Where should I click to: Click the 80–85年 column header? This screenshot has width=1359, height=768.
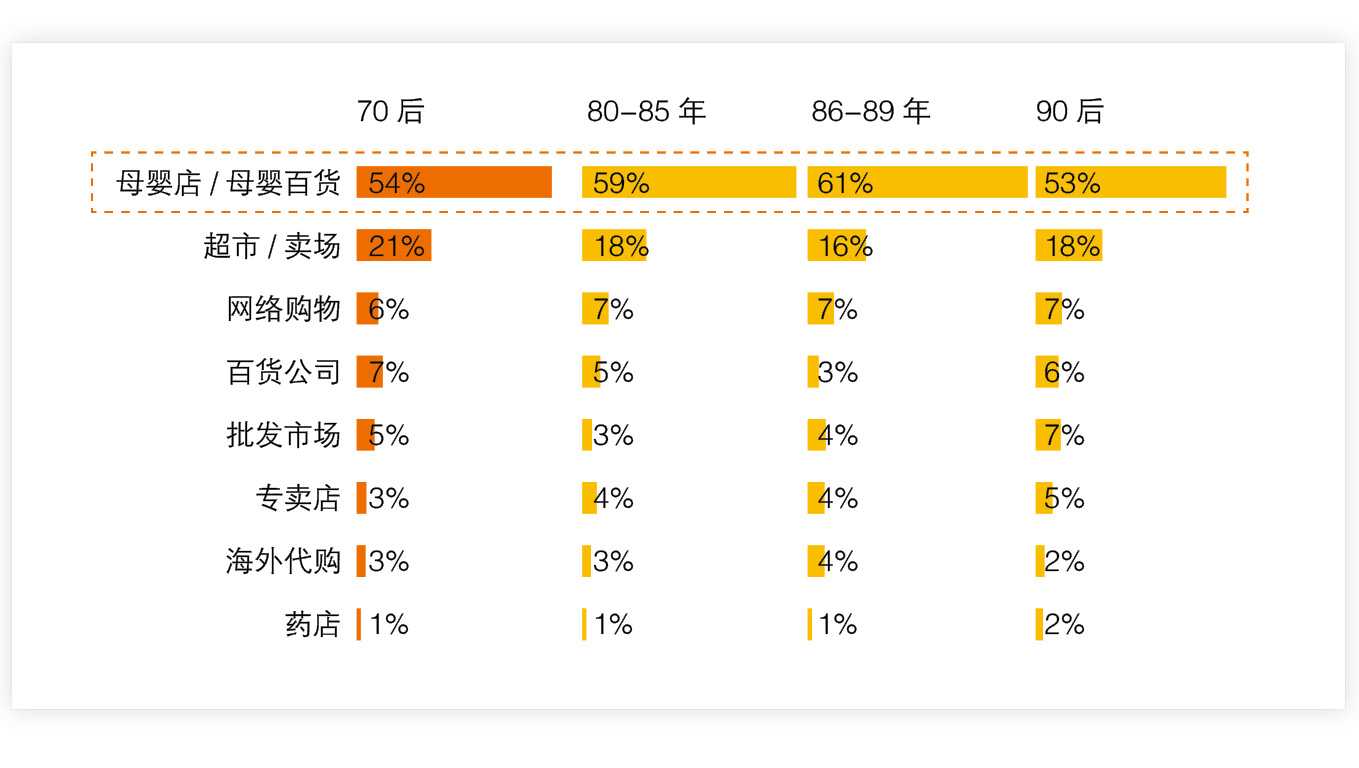click(646, 111)
